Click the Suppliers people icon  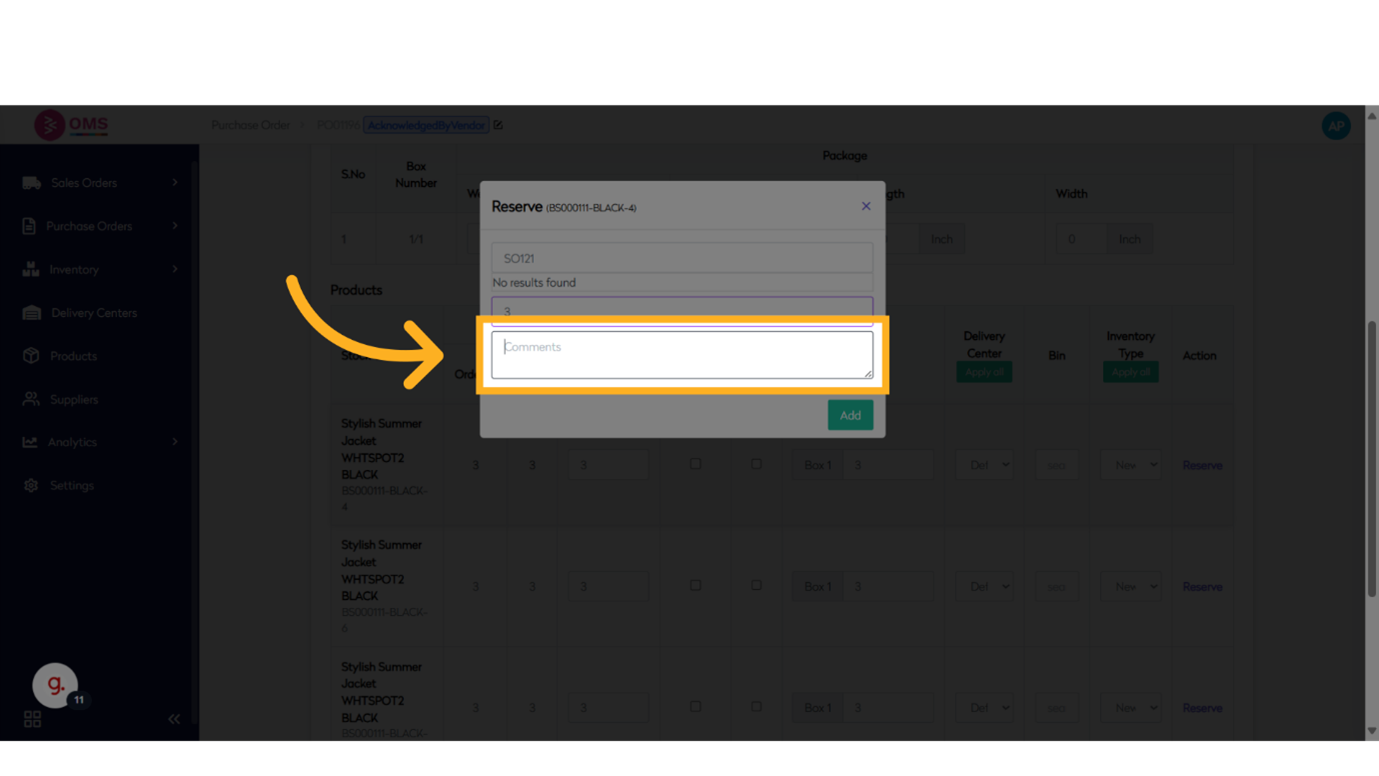31,399
